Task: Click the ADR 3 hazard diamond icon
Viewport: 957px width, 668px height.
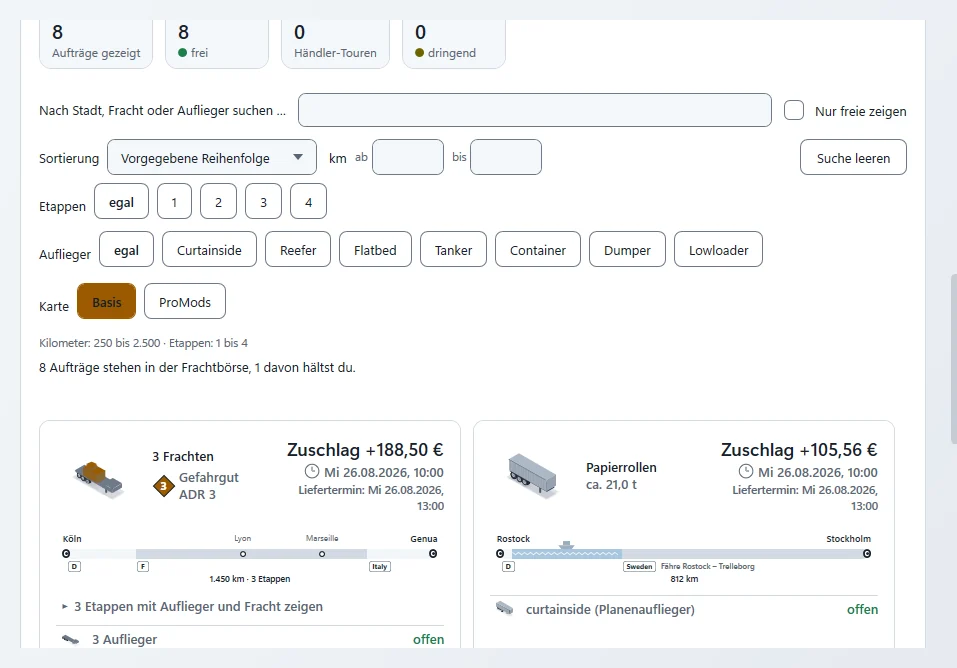Action: coord(164,486)
